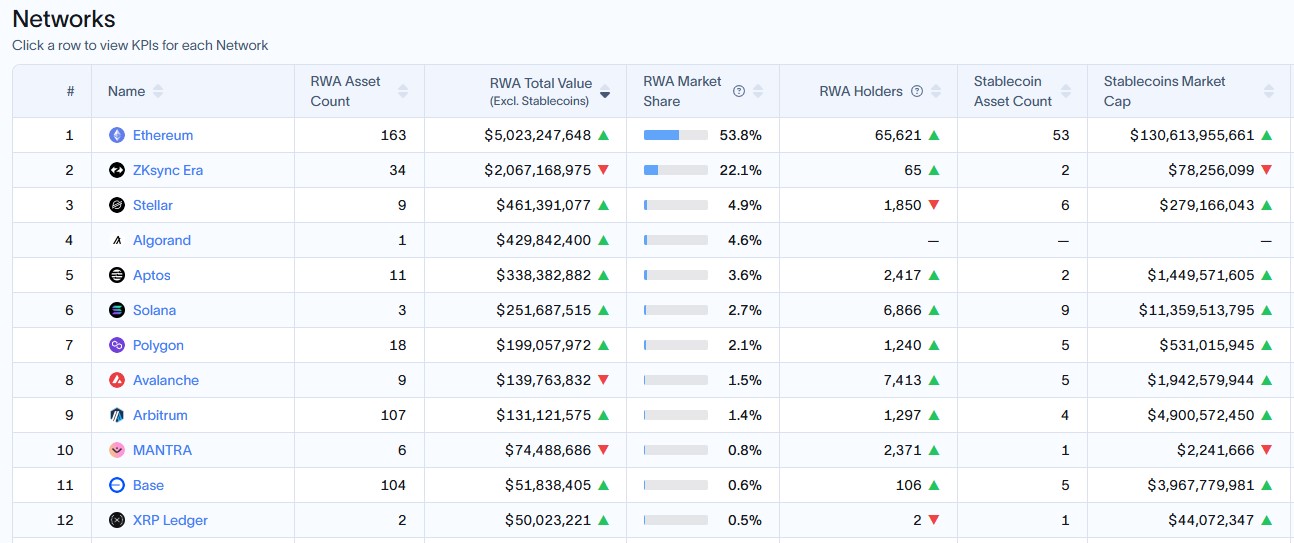
Task: Click Arbitrum's asset count of 107
Action: click(393, 415)
